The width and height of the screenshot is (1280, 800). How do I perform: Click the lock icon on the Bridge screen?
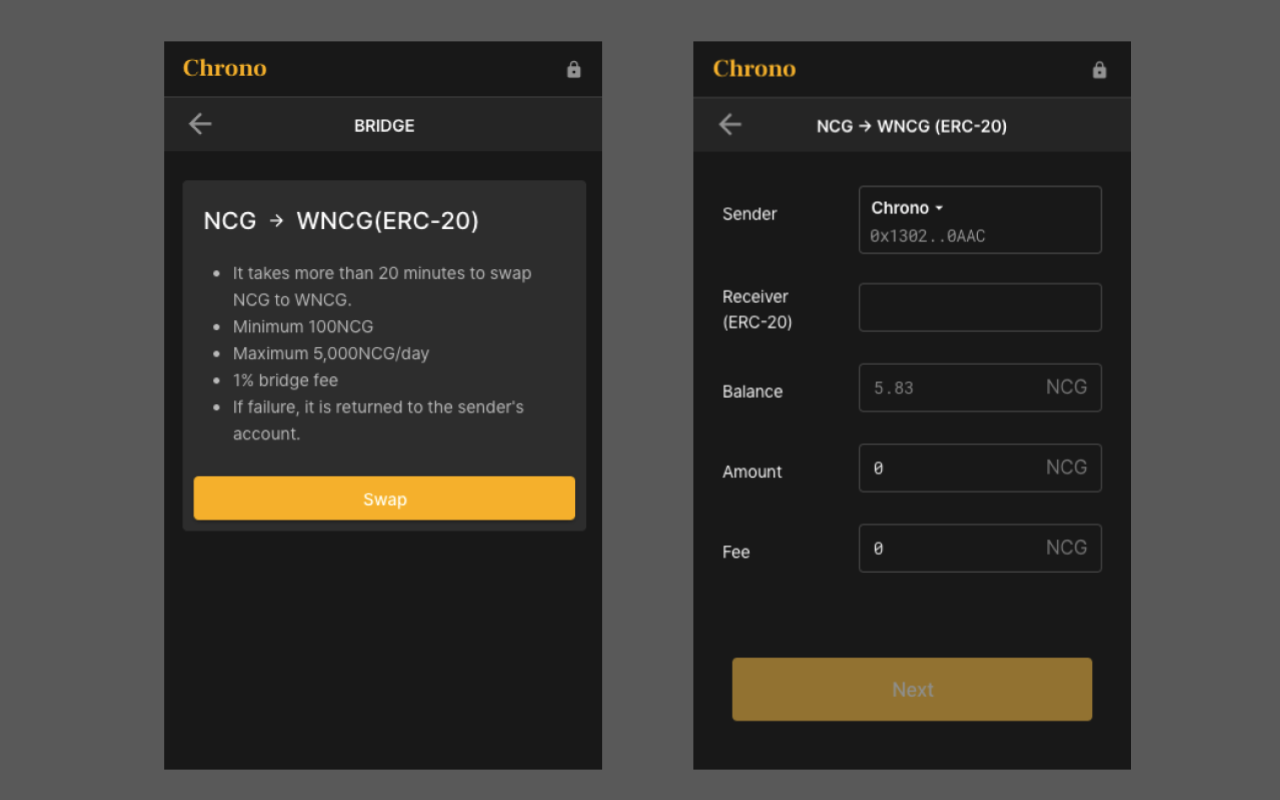pos(573,69)
